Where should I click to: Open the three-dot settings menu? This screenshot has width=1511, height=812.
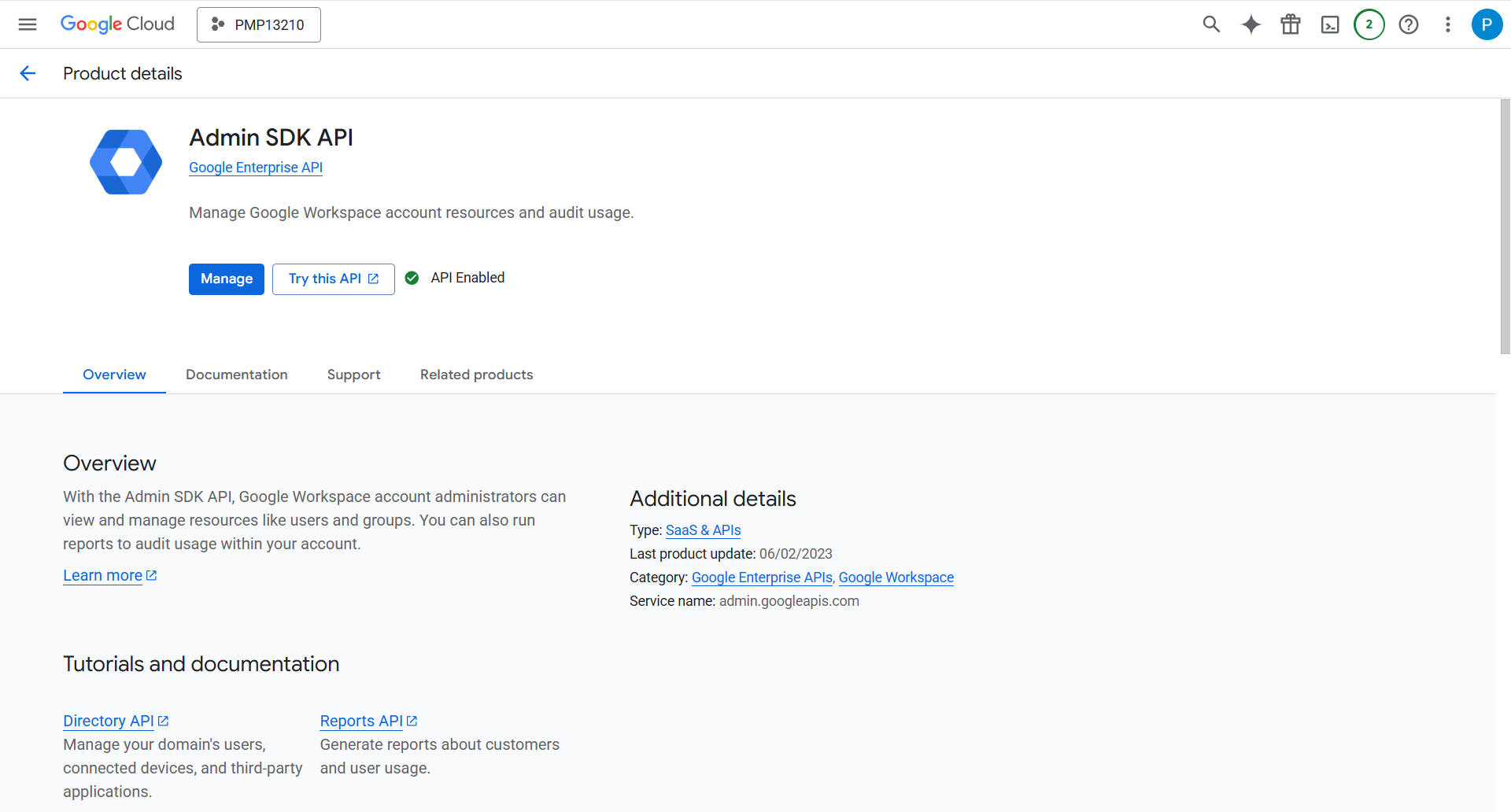(x=1447, y=24)
